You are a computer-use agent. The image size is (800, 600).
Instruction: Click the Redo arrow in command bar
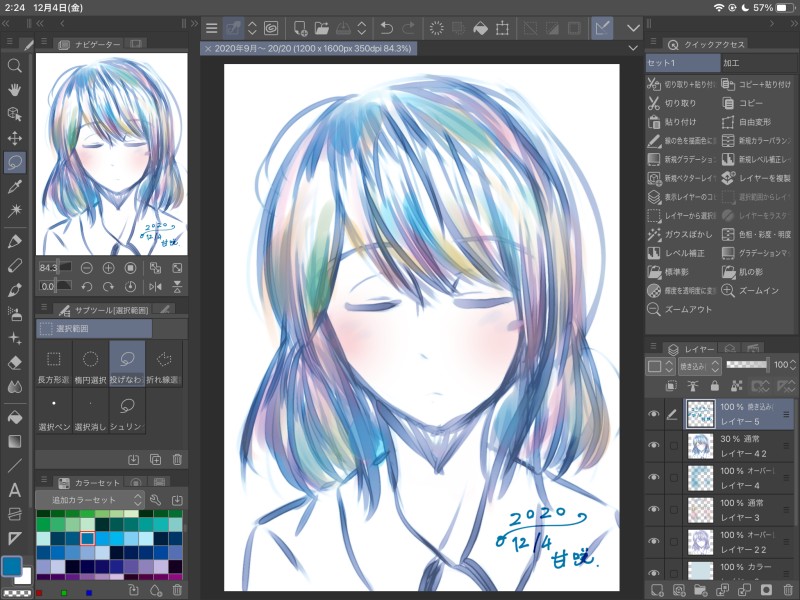tap(409, 28)
